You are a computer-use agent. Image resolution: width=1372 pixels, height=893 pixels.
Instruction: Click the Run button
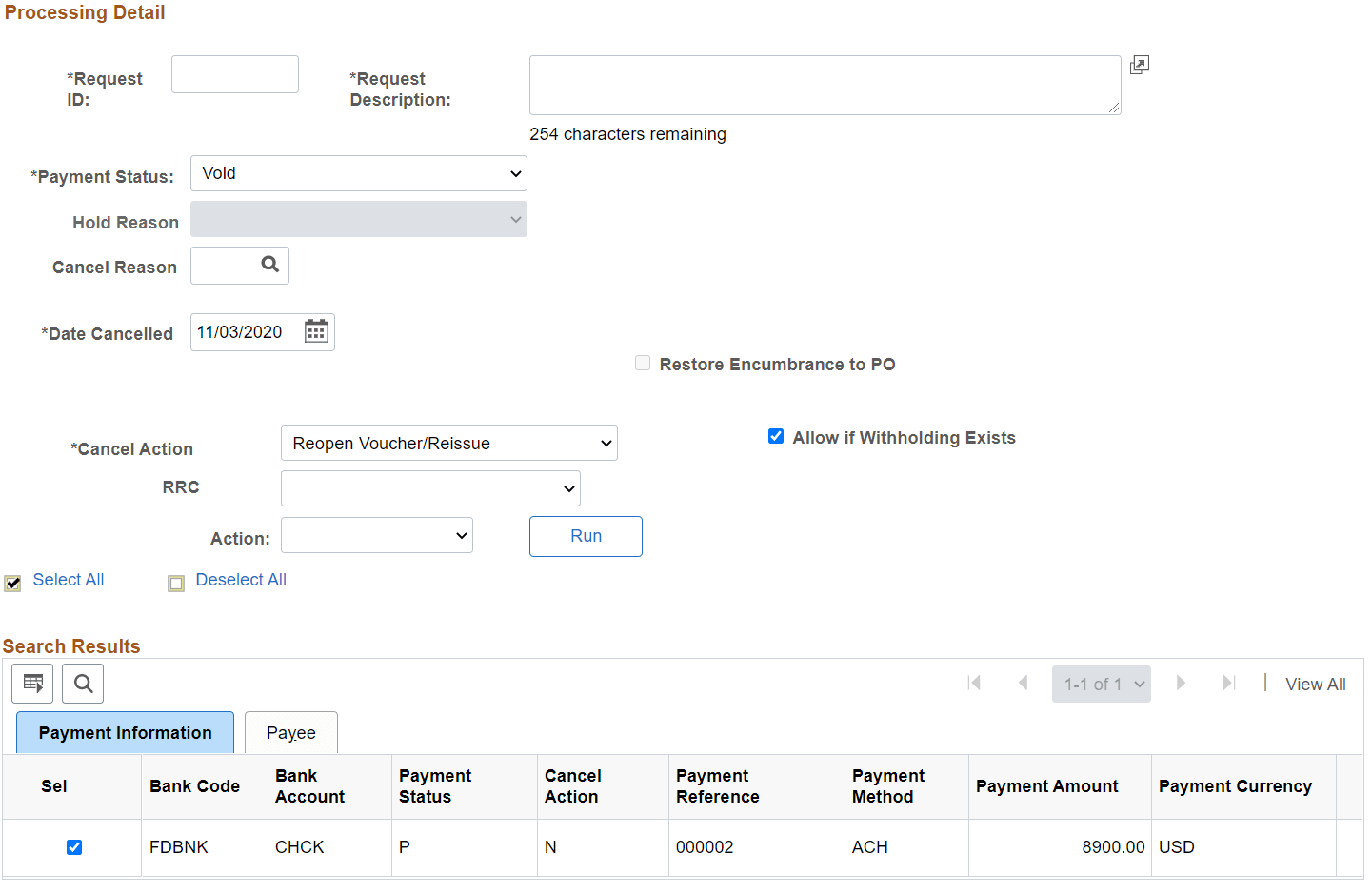tap(586, 536)
